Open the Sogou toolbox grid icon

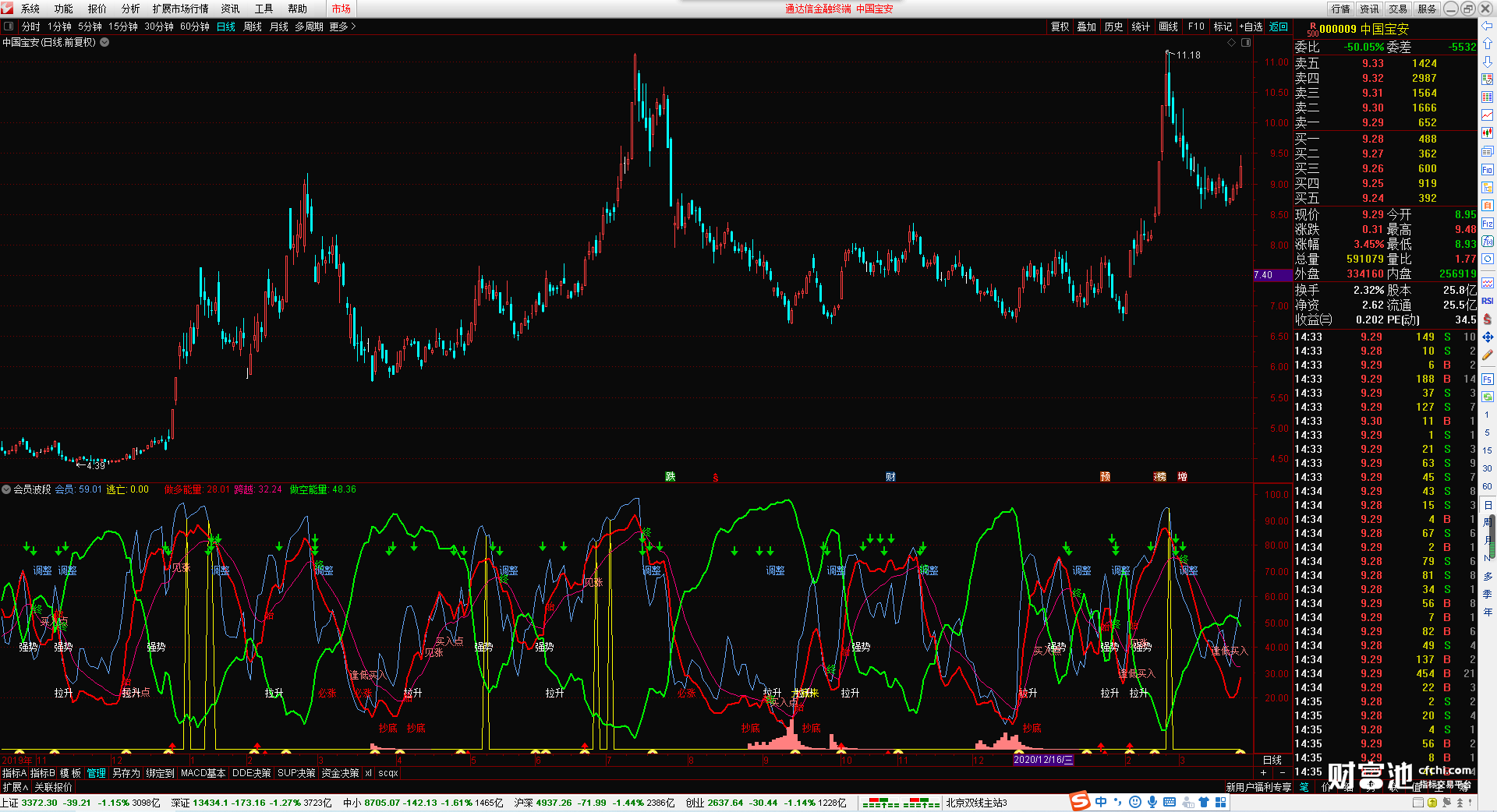(x=1220, y=802)
